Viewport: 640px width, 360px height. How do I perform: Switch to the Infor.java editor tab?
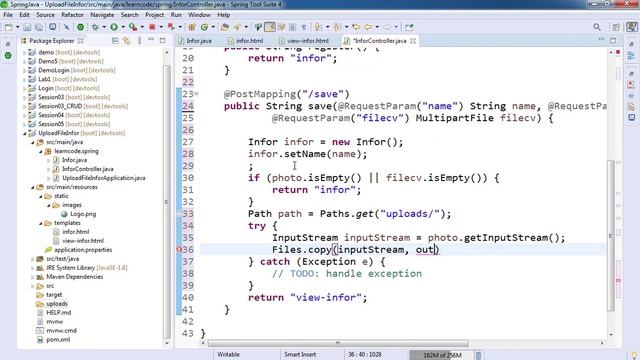199,41
